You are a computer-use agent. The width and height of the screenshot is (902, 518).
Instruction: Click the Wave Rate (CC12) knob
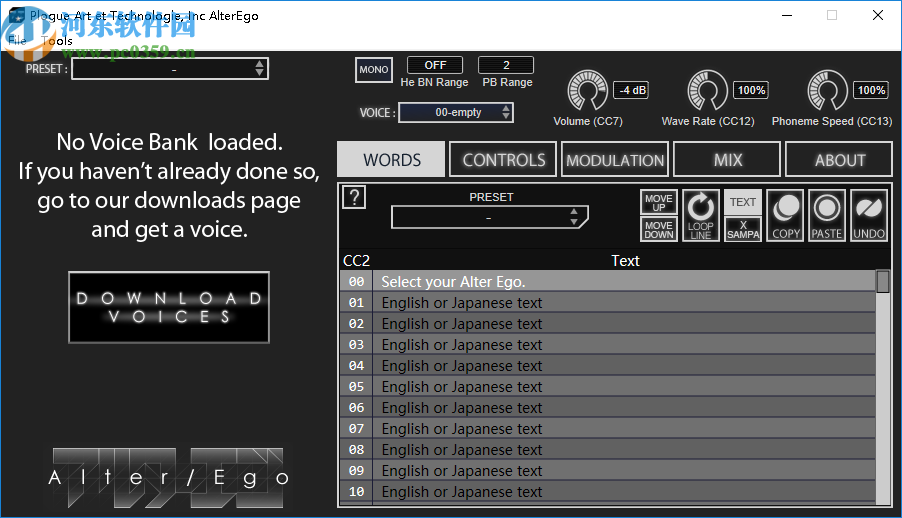point(708,91)
